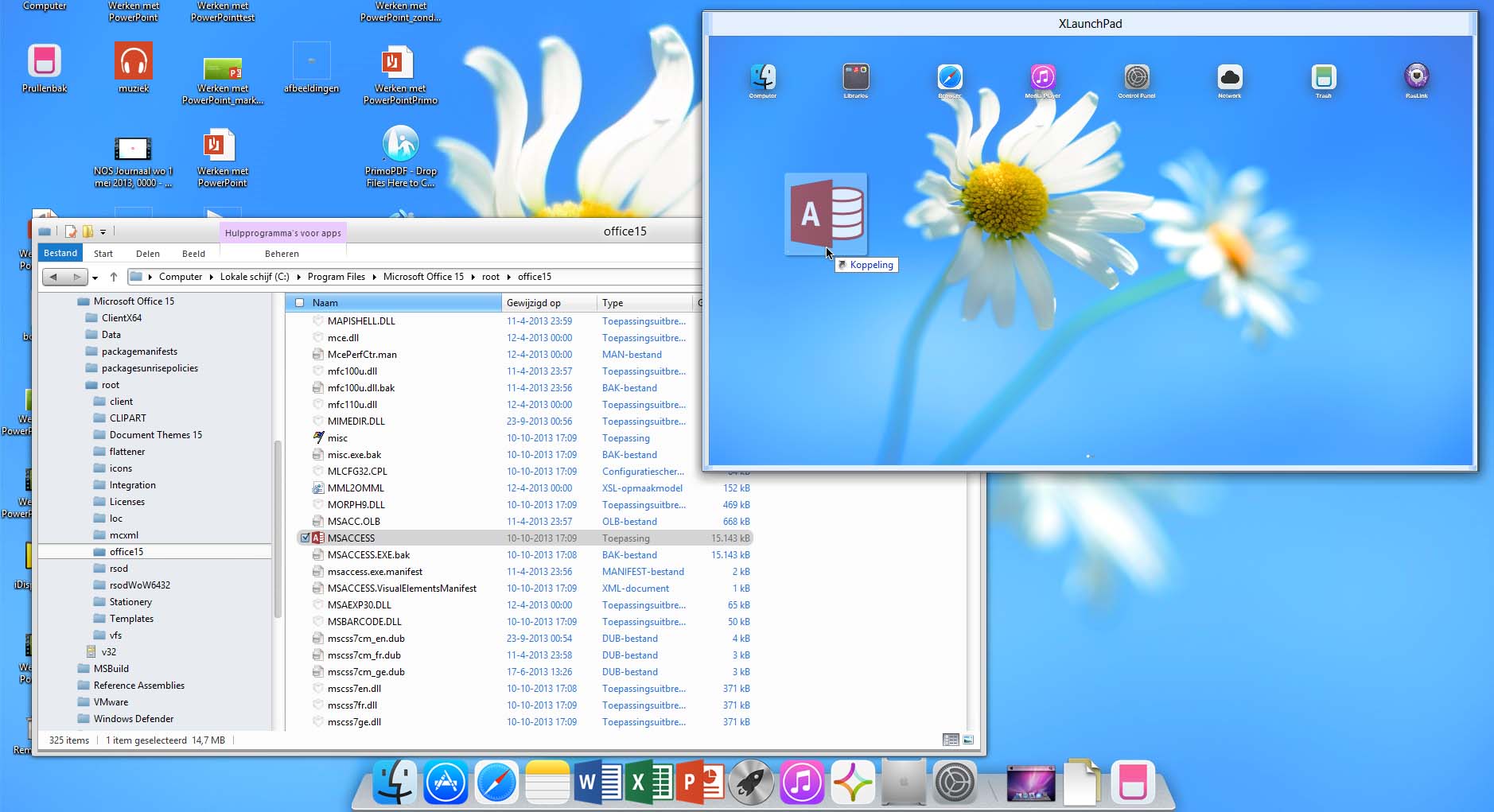Open the Beheren ribbon tab
The width and height of the screenshot is (1494, 812).
[282, 254]
